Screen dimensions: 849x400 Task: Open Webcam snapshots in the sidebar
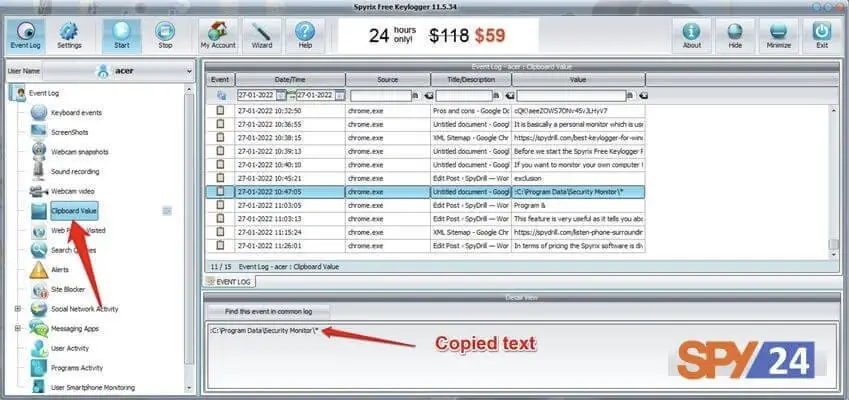pos(80,152)
